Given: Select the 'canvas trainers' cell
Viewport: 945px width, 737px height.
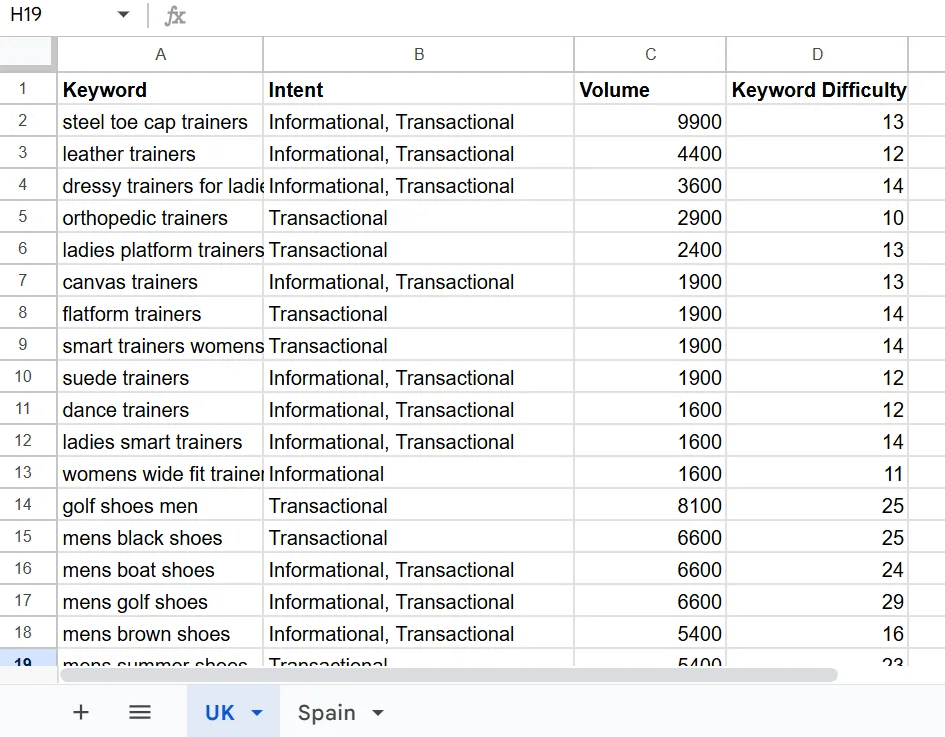Looking at the screenshot, I should coord(160,281).
